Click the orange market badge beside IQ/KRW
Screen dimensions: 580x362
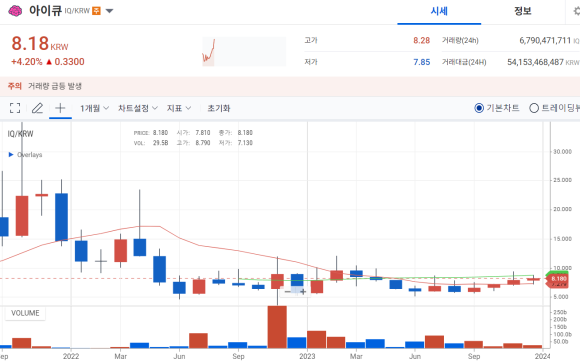(96, 11)
